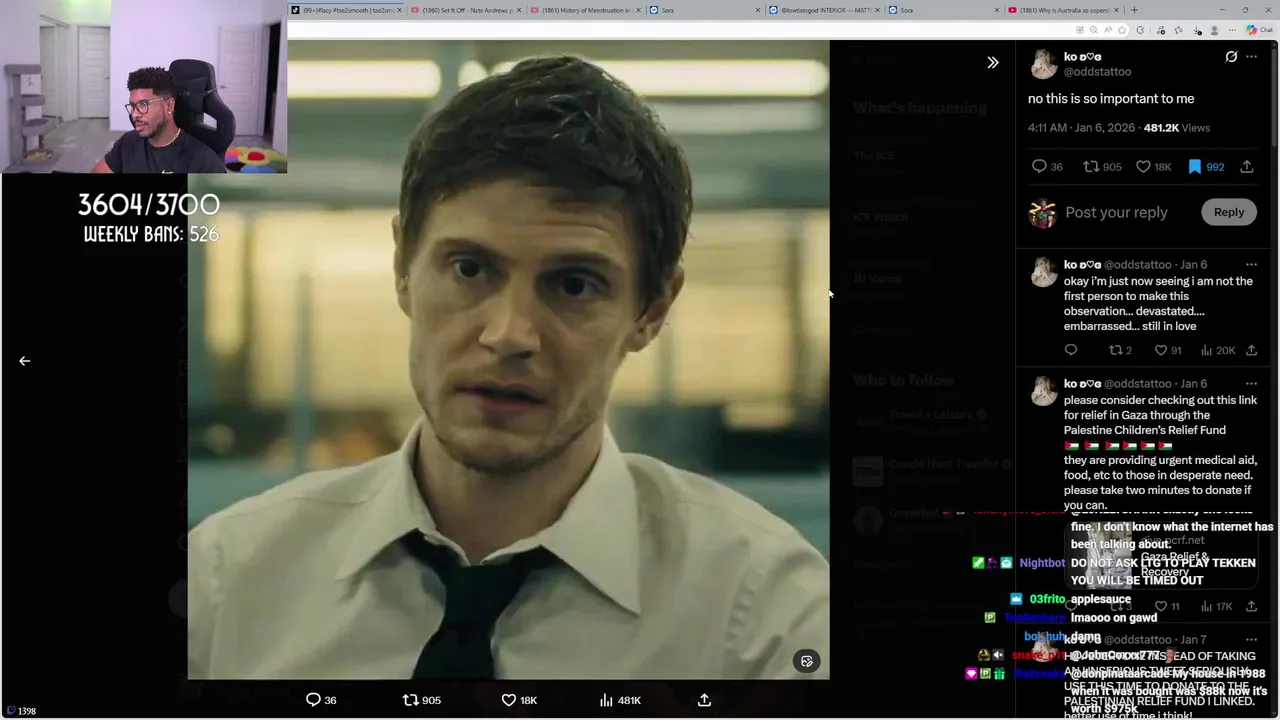Click the 481.2K Views text
The width and height of the screenshot is (1280, 720).
click(1176, 128)
